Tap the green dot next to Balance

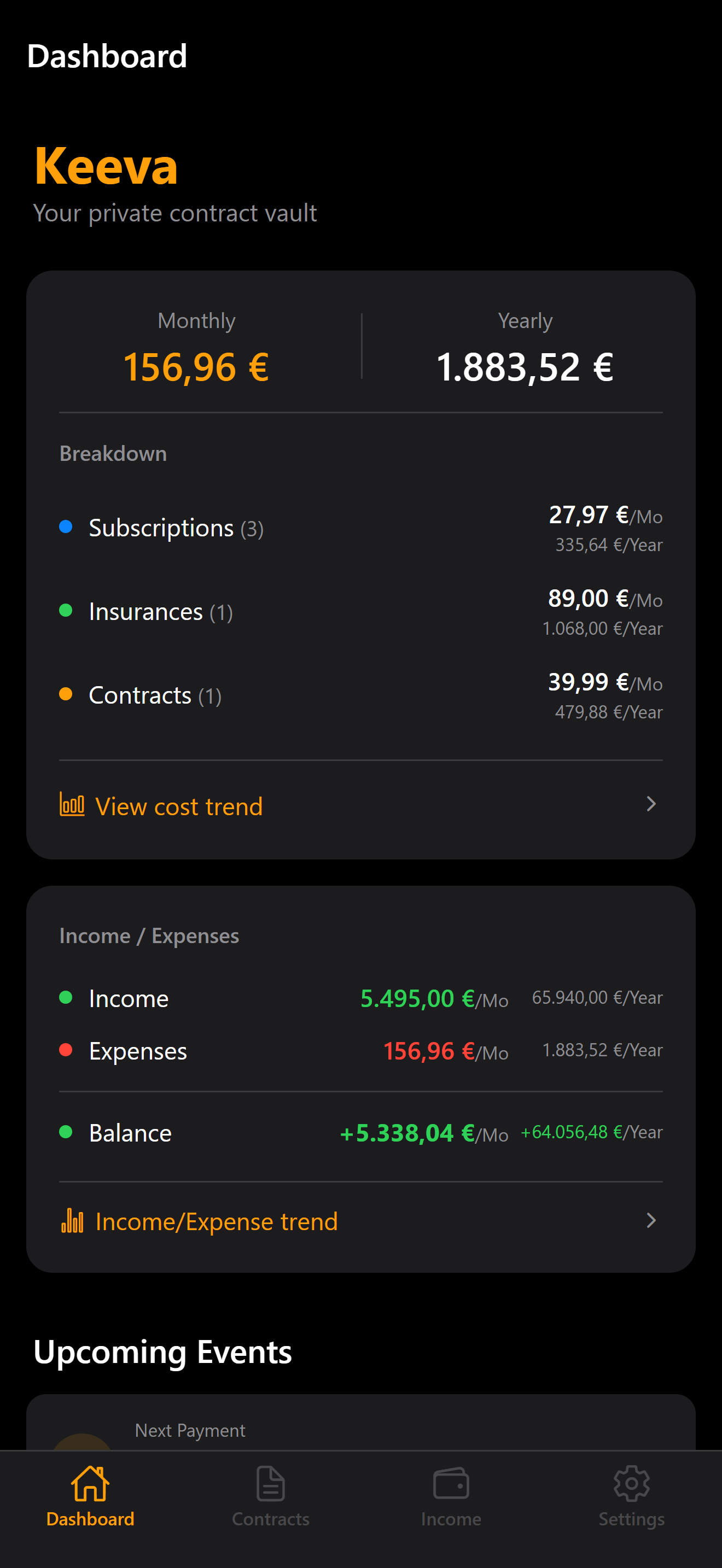point(66,1132)
